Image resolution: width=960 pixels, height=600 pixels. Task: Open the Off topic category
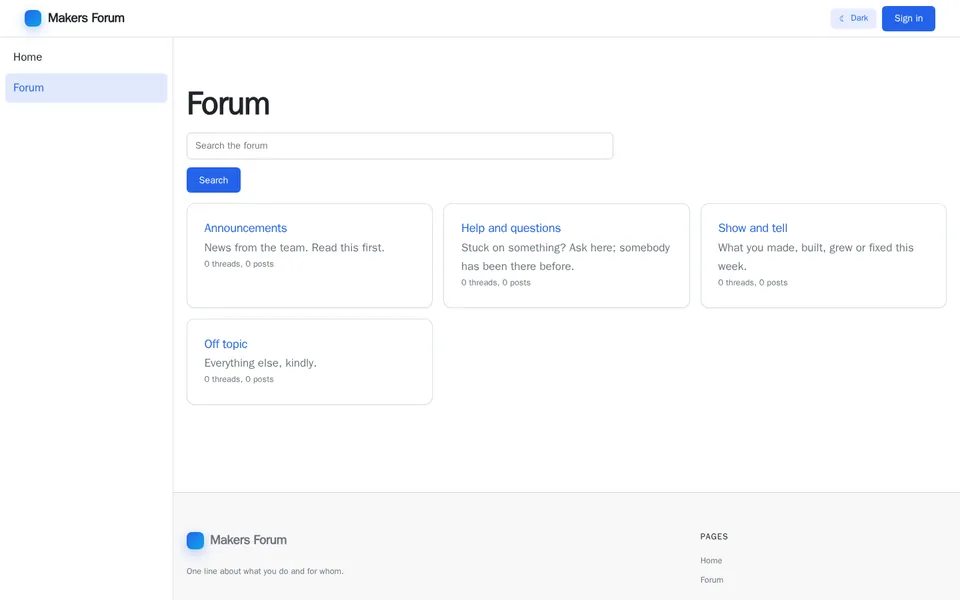pos(226,344)
